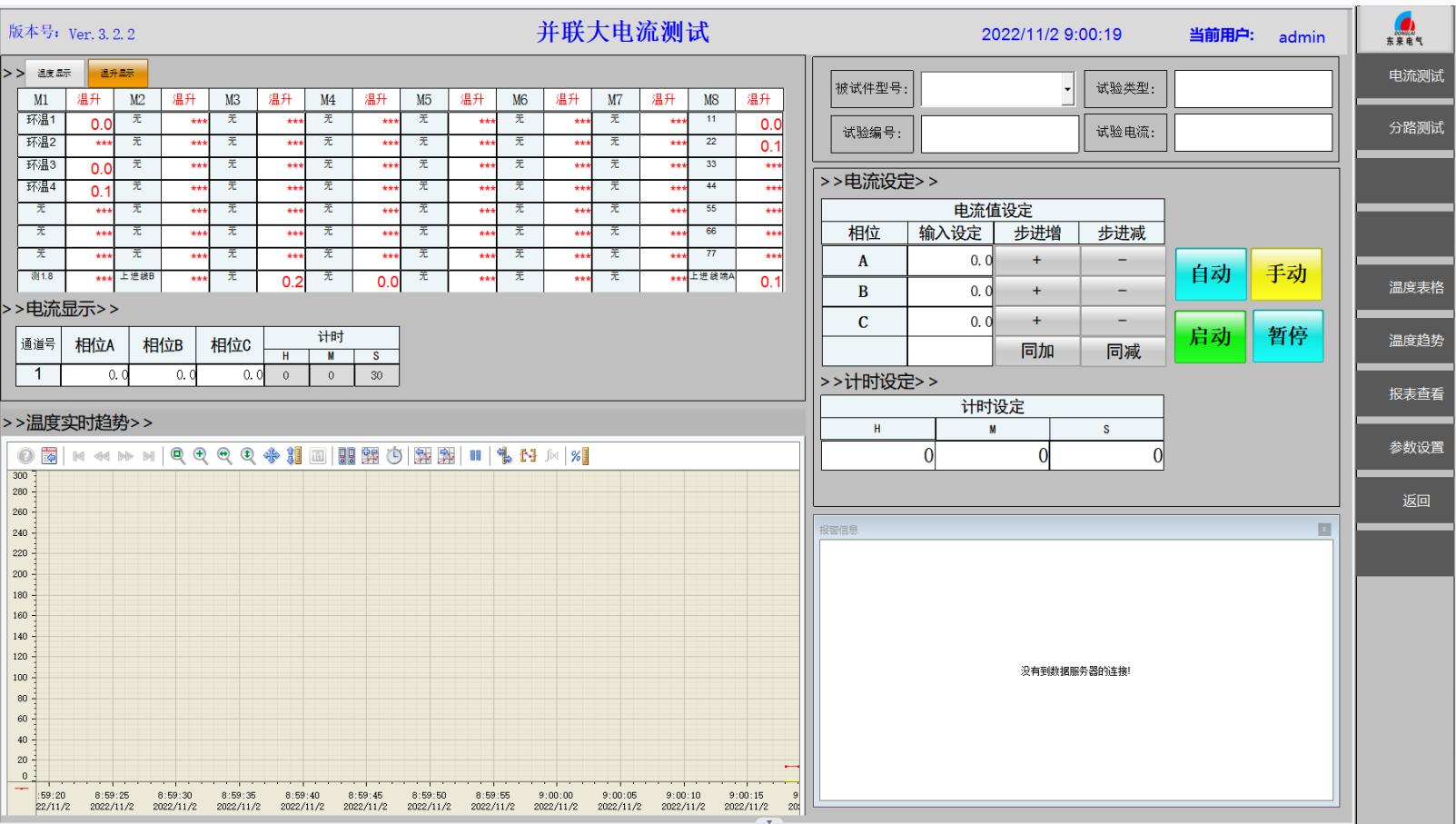Screen dimensions: 1456x824
Task: Click the zoom-in magnifier in trend toolbar
Action: [201, 456]
